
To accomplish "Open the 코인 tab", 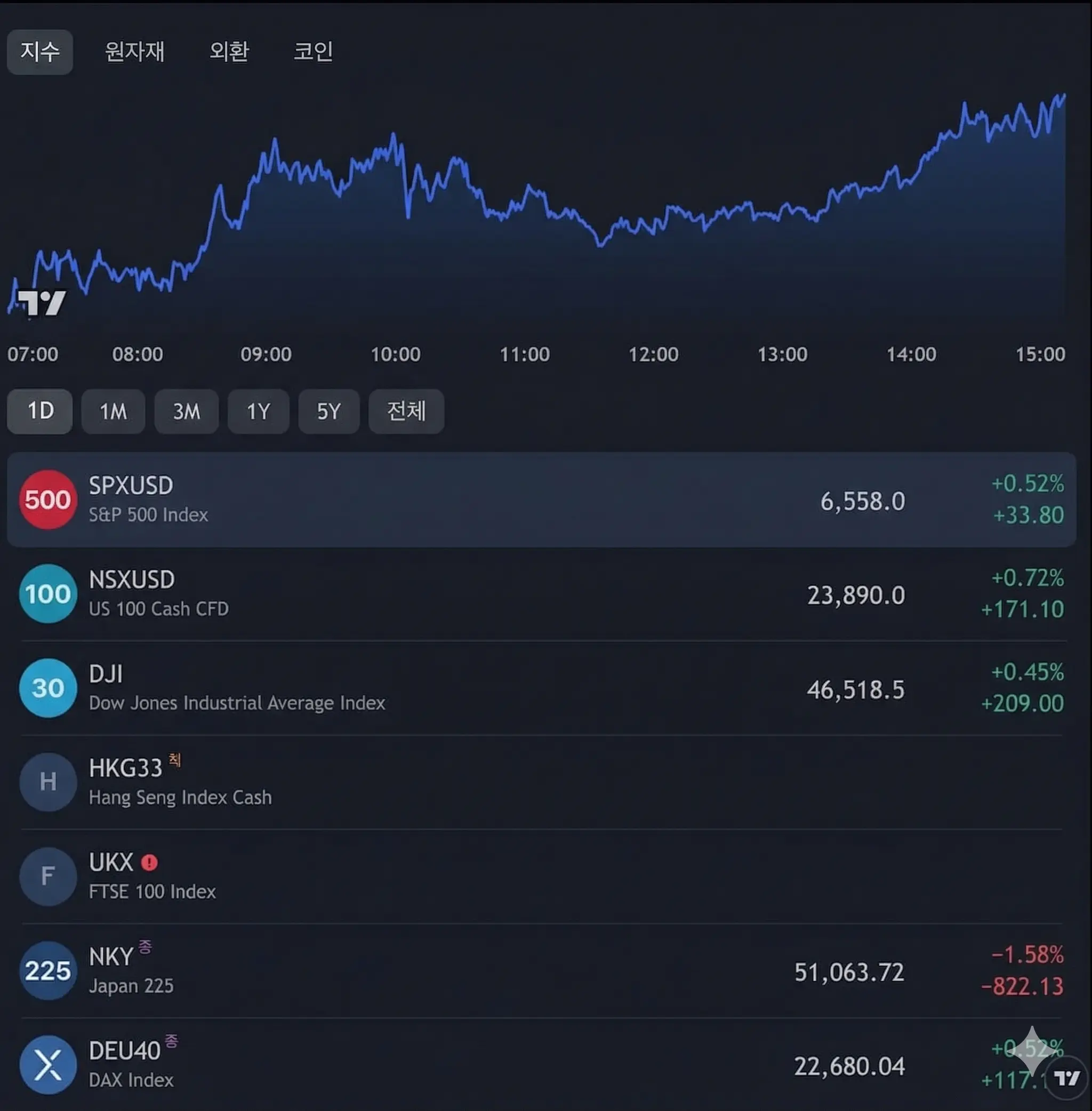I will (313, 52).
